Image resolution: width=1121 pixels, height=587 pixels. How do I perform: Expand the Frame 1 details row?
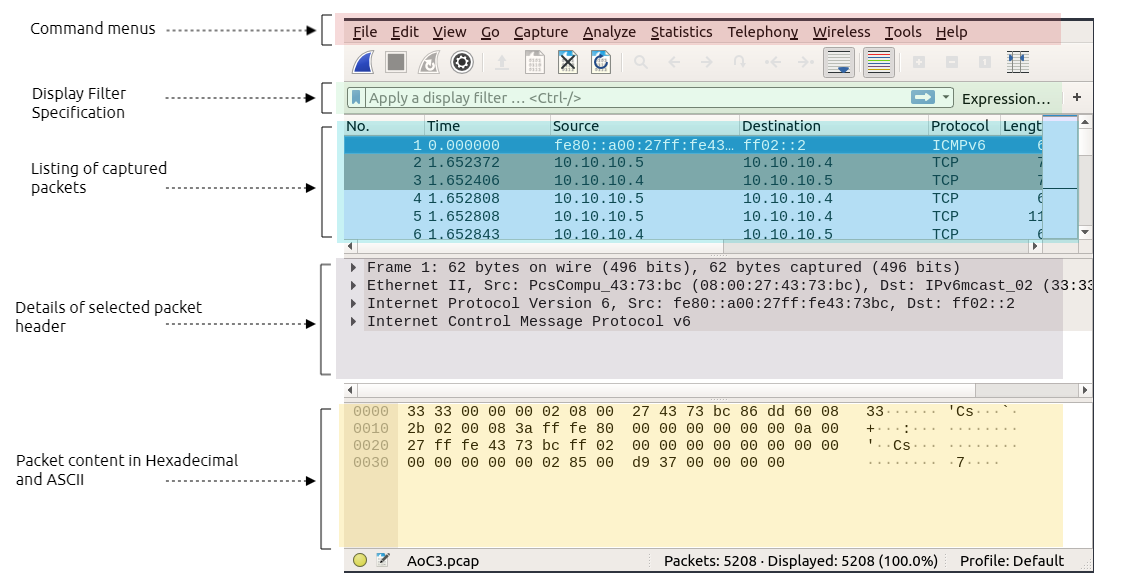(354, 268)
